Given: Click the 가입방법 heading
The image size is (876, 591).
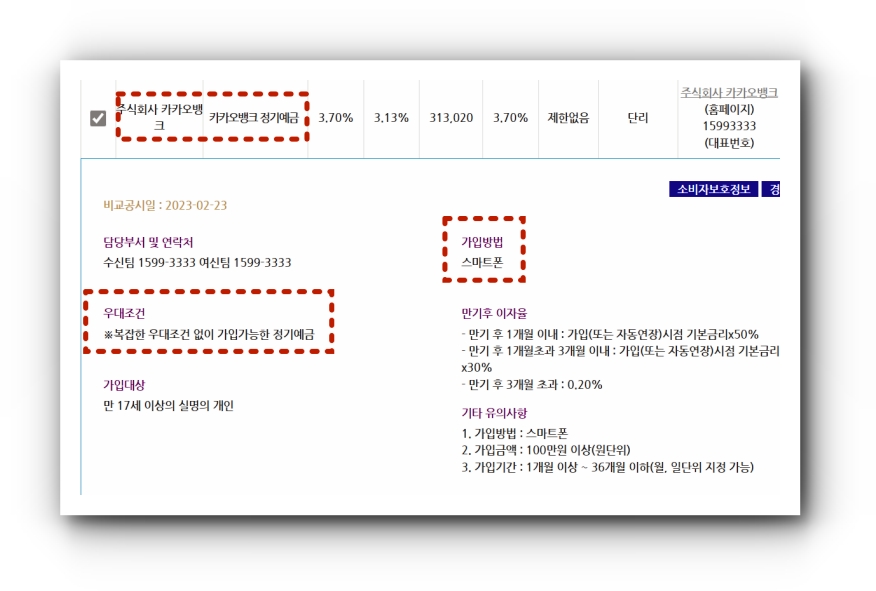Looking at the screenshot, I should 482,242.
